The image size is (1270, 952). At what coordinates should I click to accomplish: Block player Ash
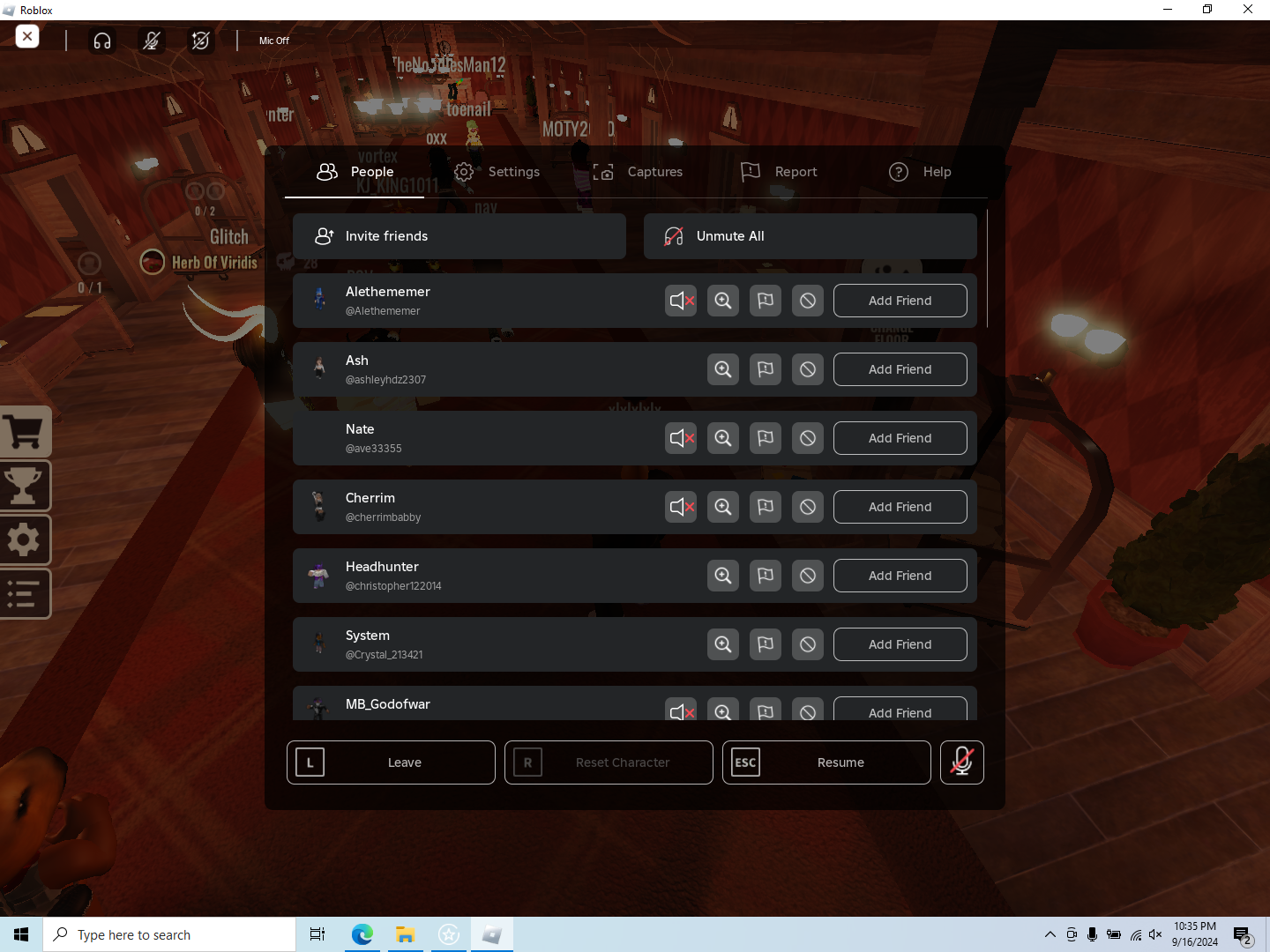(x=808, y=369)
